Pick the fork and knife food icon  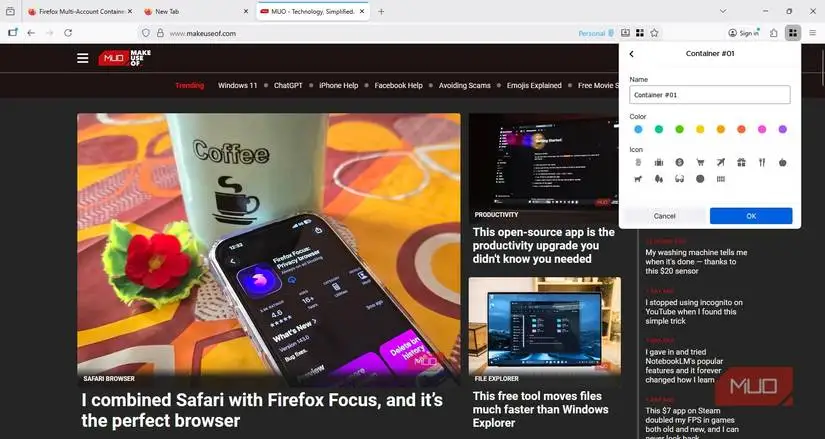pyautogui.click(x=762, y=163)
